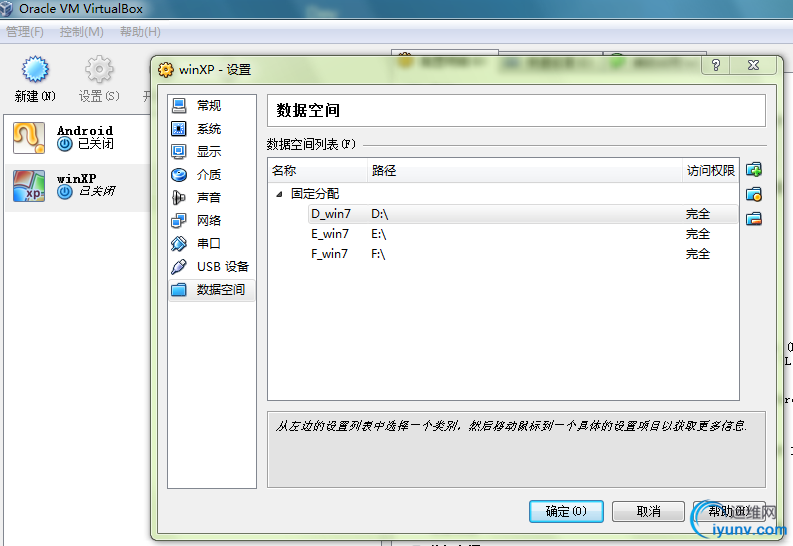The height and width of the screenshot is (546, 793).
Task: Open the 网络 network category
Action: pos(211,220)
